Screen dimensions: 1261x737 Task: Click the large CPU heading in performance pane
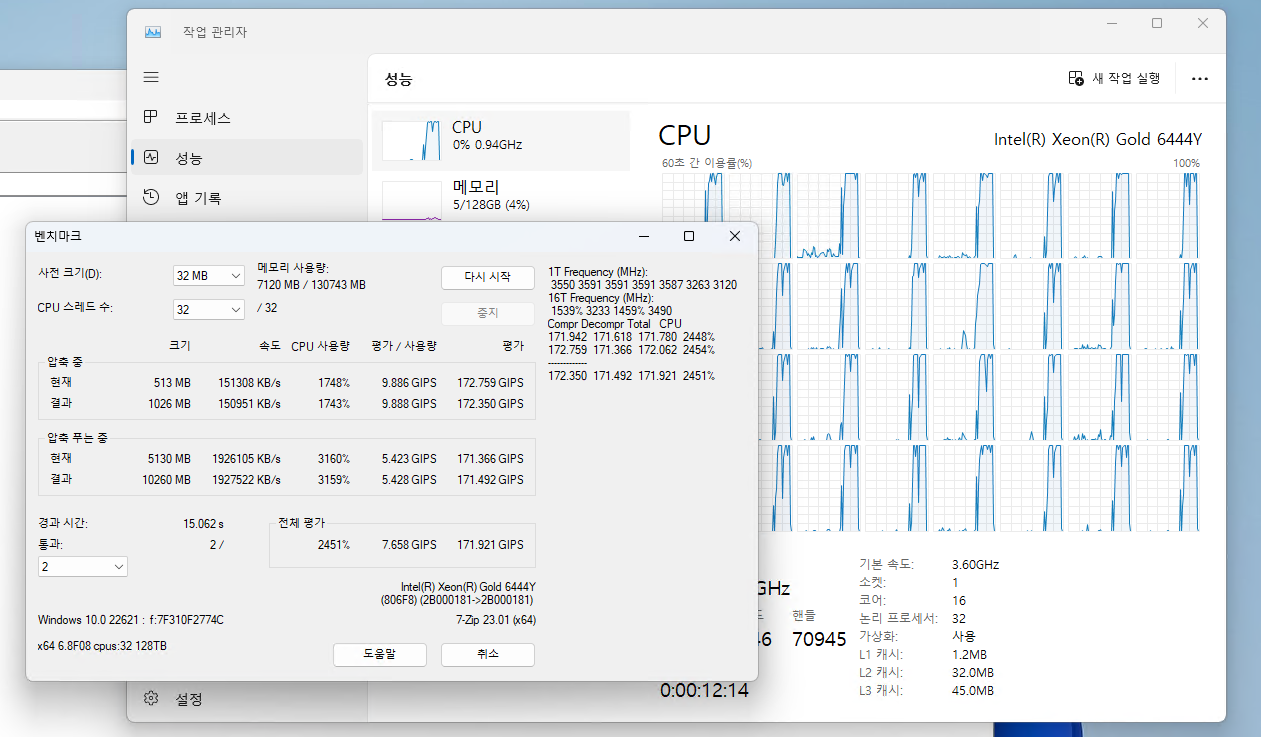pyautogui.click(x=685, y=136)
